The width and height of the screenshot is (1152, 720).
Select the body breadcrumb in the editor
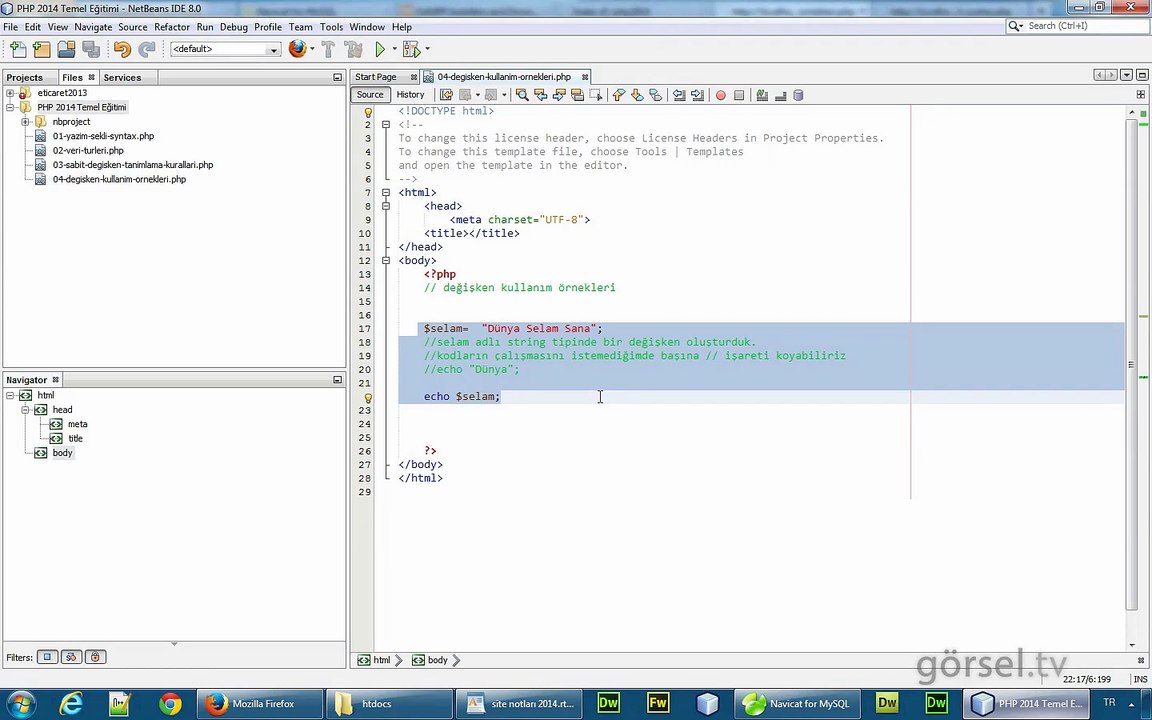click(x=437, y=660)
